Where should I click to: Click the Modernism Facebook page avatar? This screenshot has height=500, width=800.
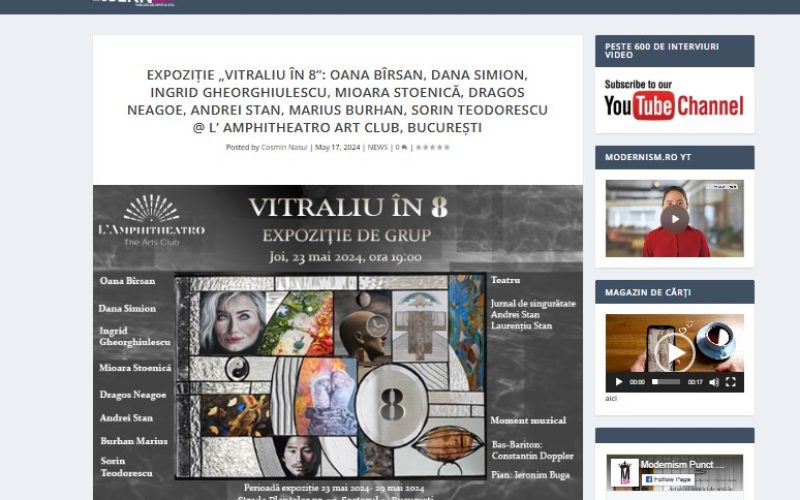[624, 472]
